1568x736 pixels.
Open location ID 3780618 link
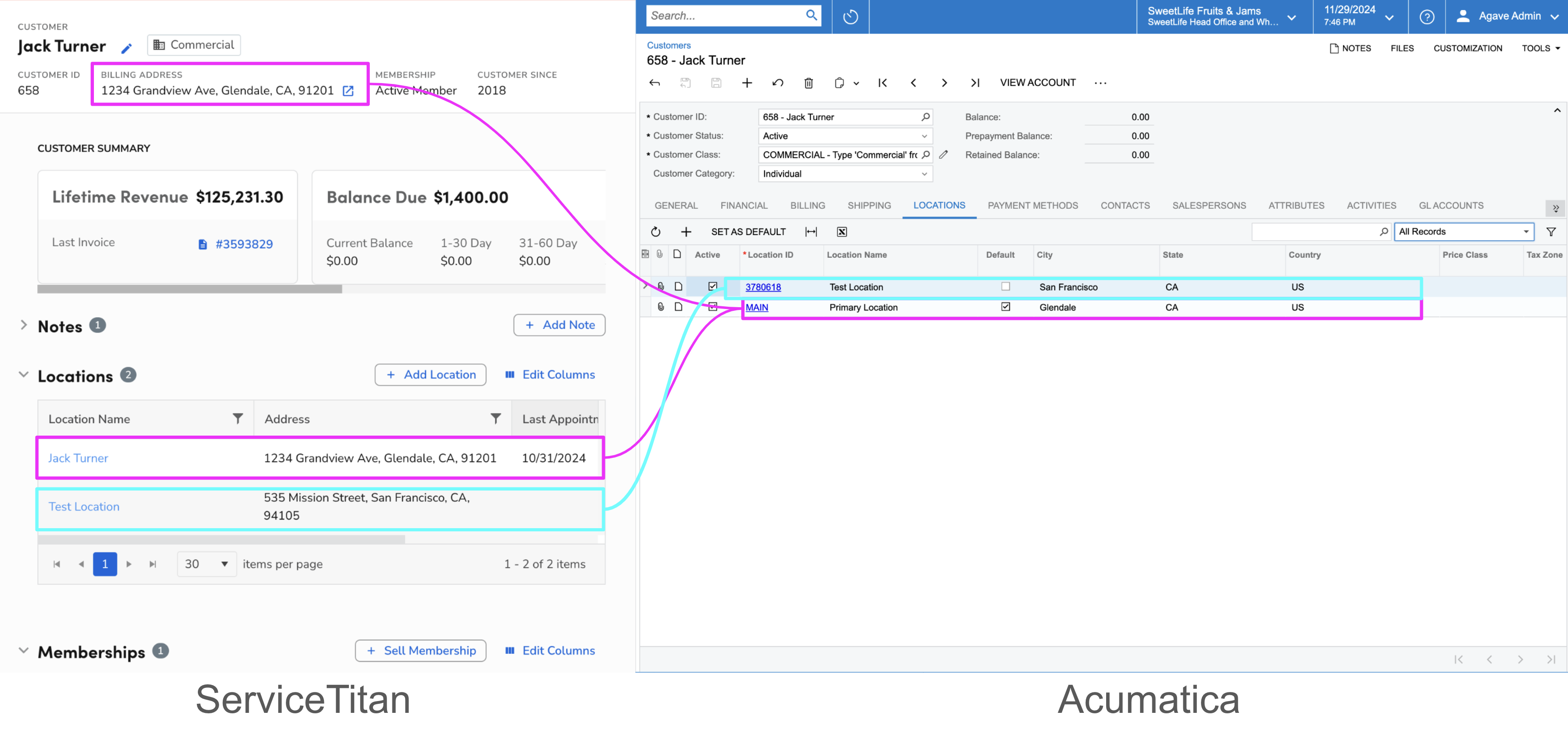click(763, 287)
